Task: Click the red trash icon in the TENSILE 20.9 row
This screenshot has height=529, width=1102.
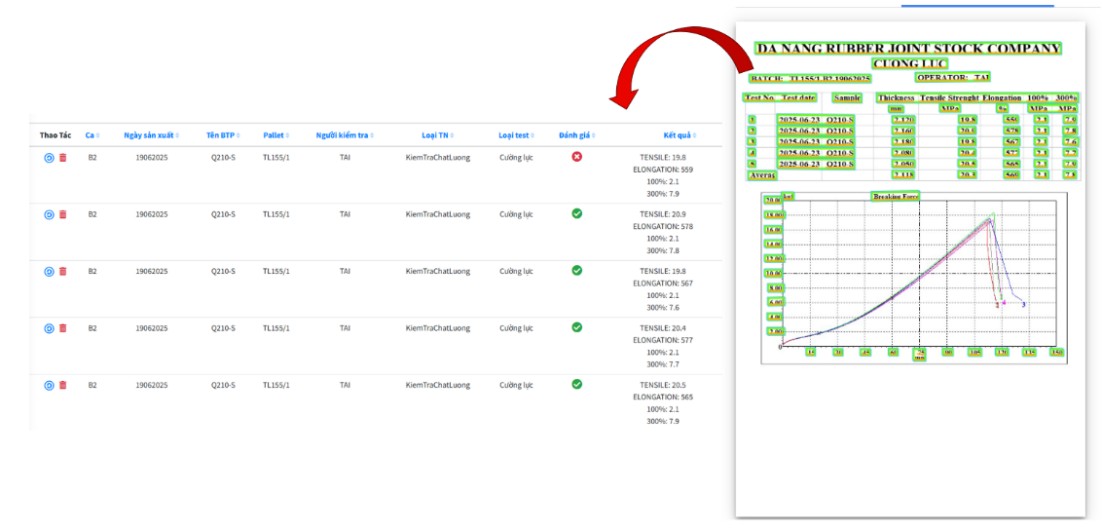Action: [63, 215]
